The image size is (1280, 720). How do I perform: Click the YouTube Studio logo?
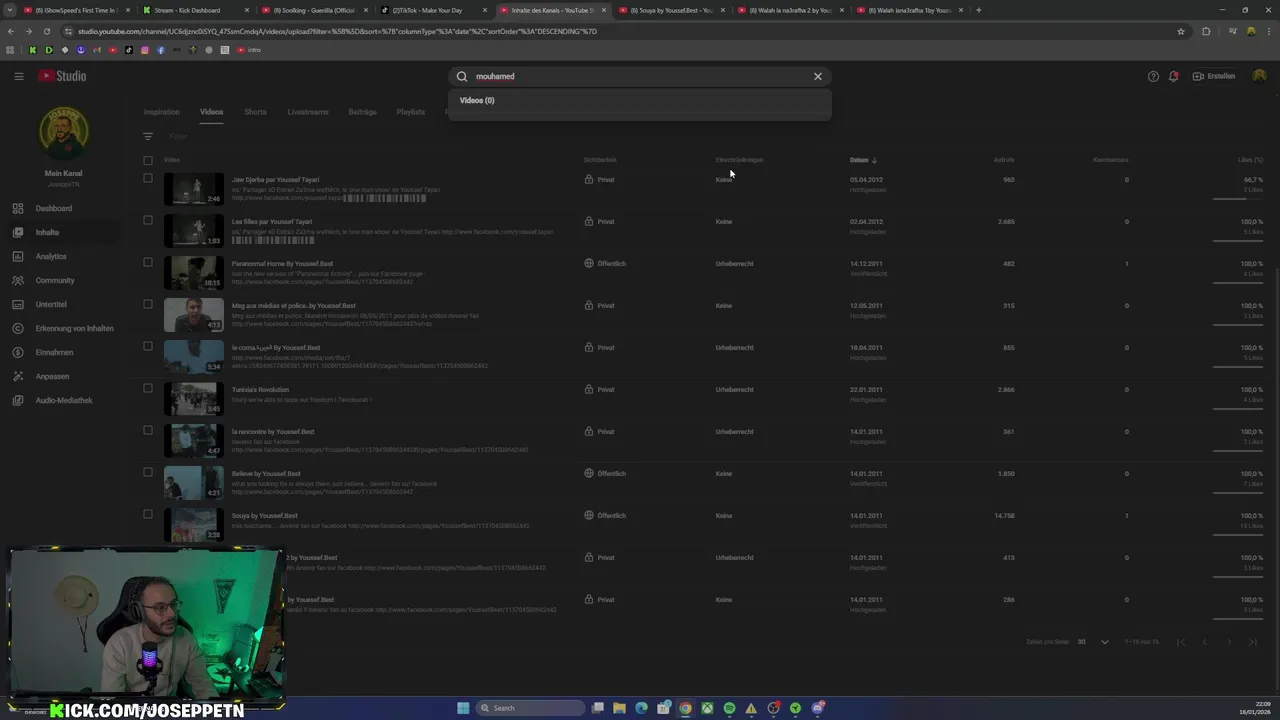(x=63, y=76)
